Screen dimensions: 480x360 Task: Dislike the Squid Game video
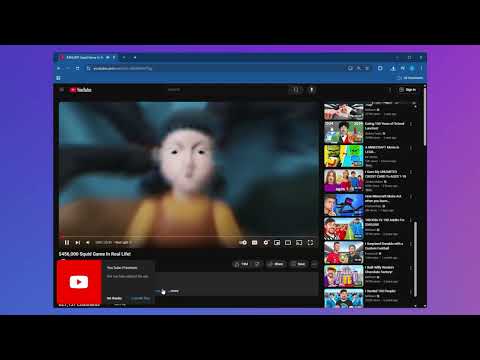257,264
